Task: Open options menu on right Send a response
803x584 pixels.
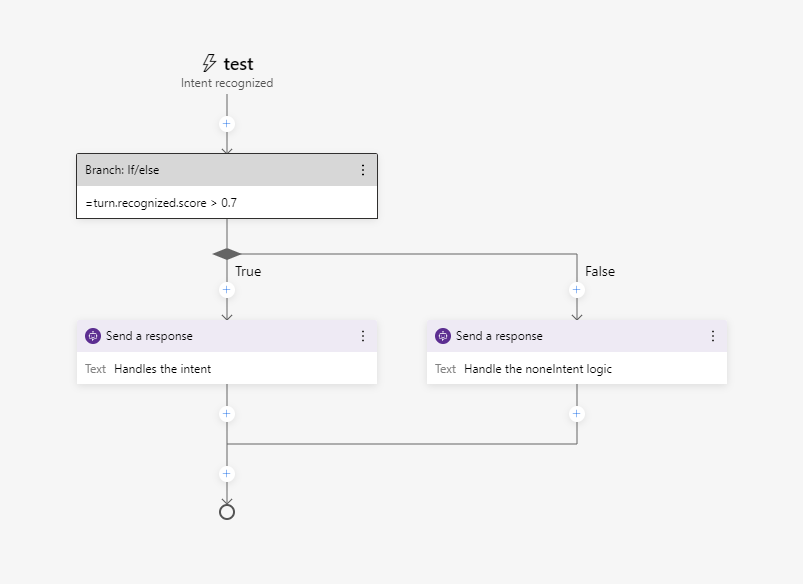Action: pos(712,336)
